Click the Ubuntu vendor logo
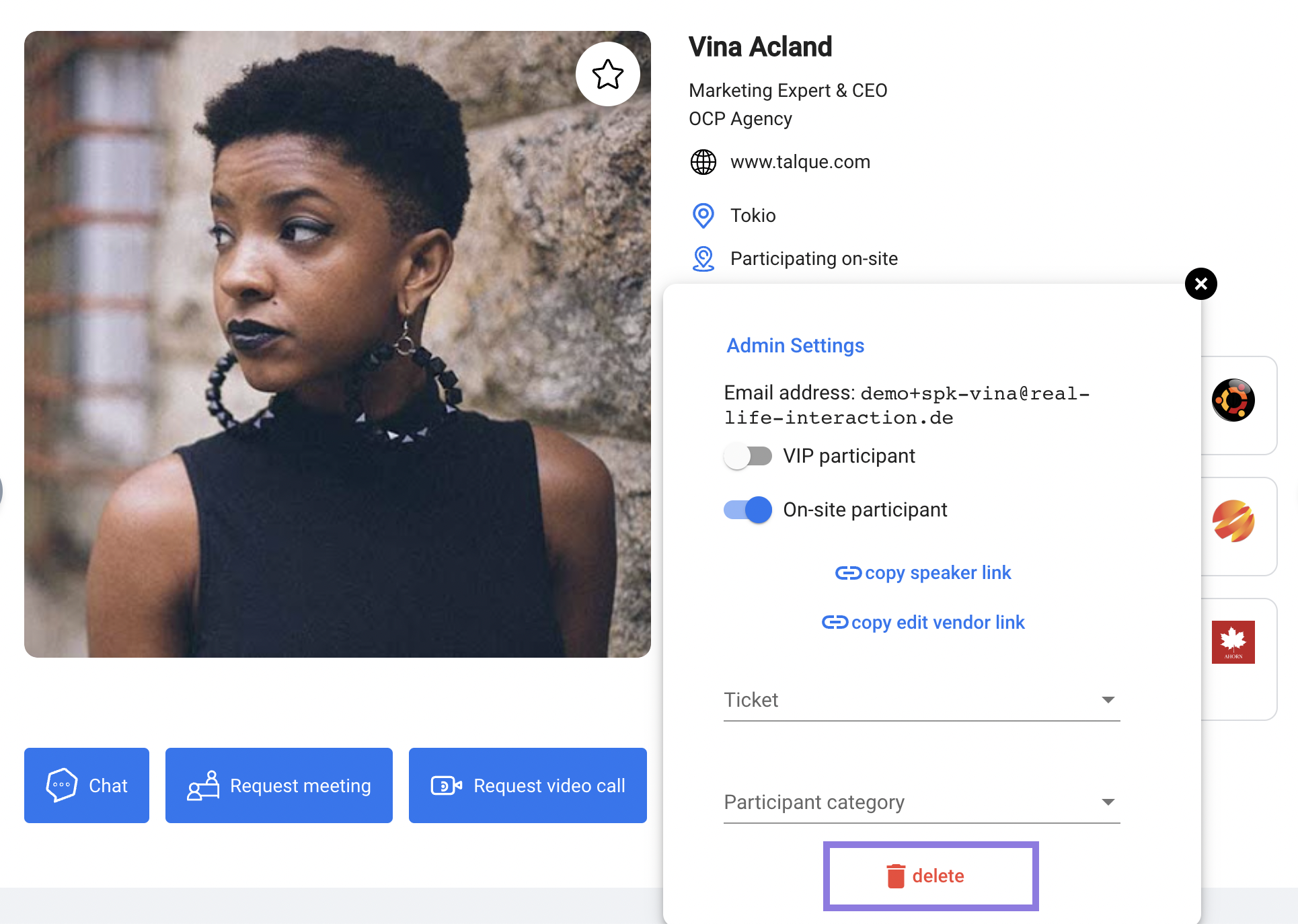Viewport: 1298px width, 924px height. coord(1233,401)
